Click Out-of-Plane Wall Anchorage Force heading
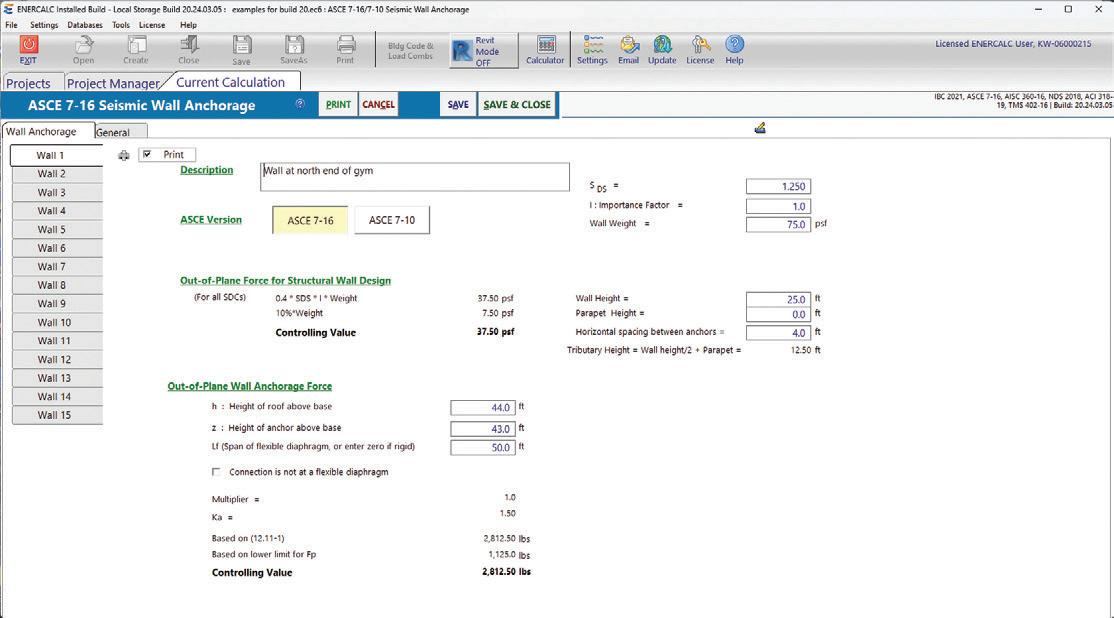Screen dimensions: 1114x618 [x=250, y=386]
